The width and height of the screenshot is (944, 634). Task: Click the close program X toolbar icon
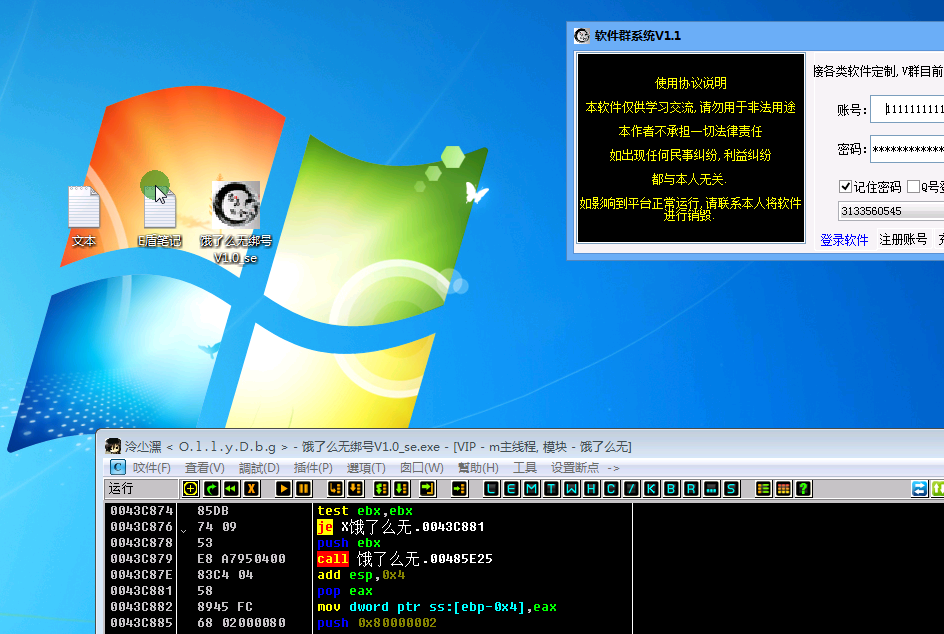[252, 489]
